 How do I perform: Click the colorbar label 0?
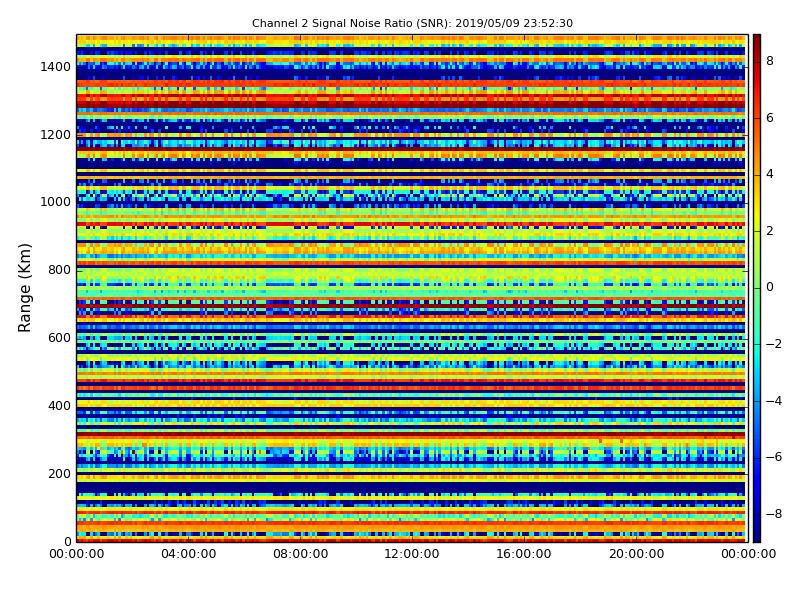click(x=770, y=287)
